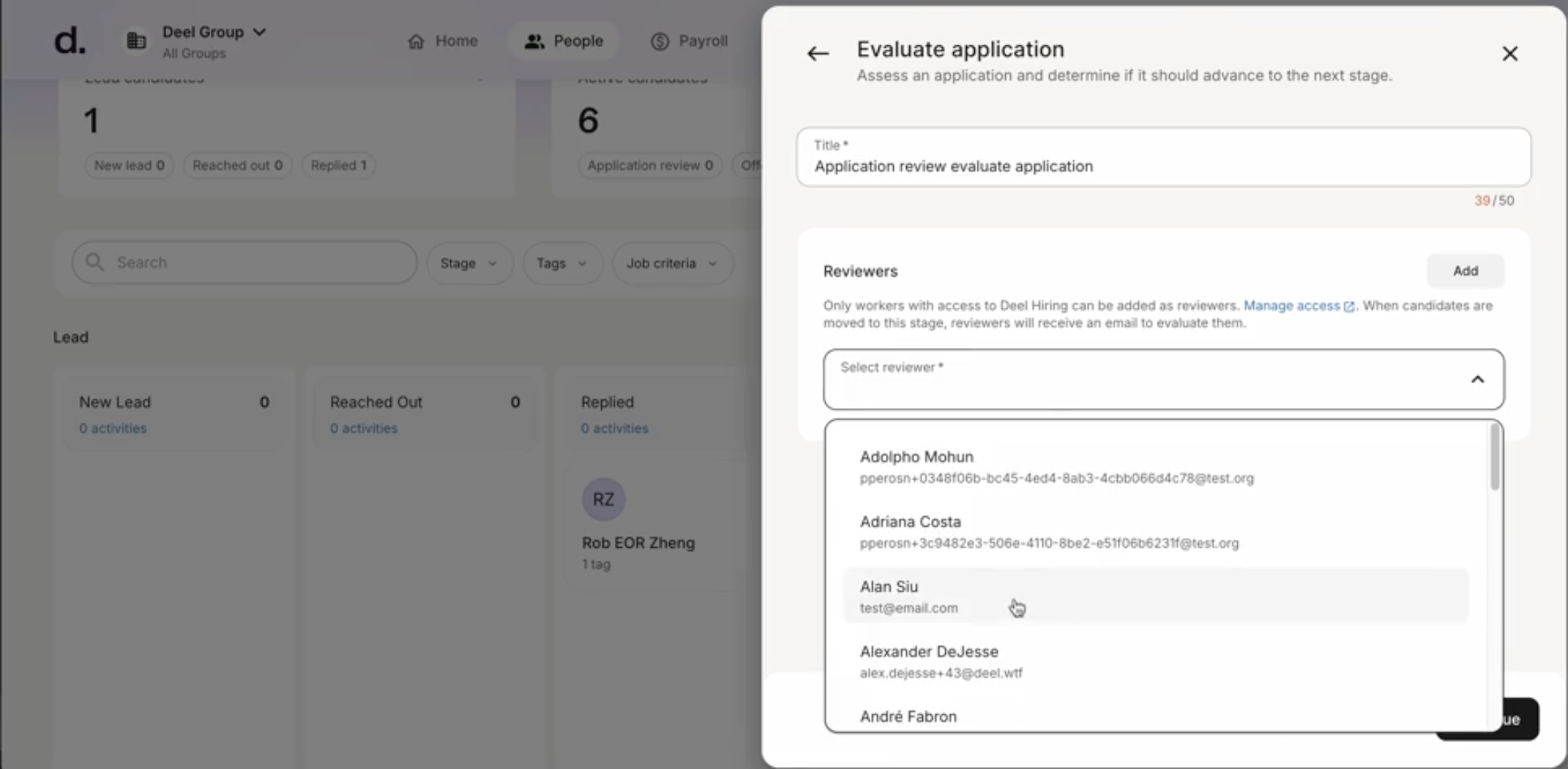Click the Reached out 0 chip
1568x769 pixels.
237,166
